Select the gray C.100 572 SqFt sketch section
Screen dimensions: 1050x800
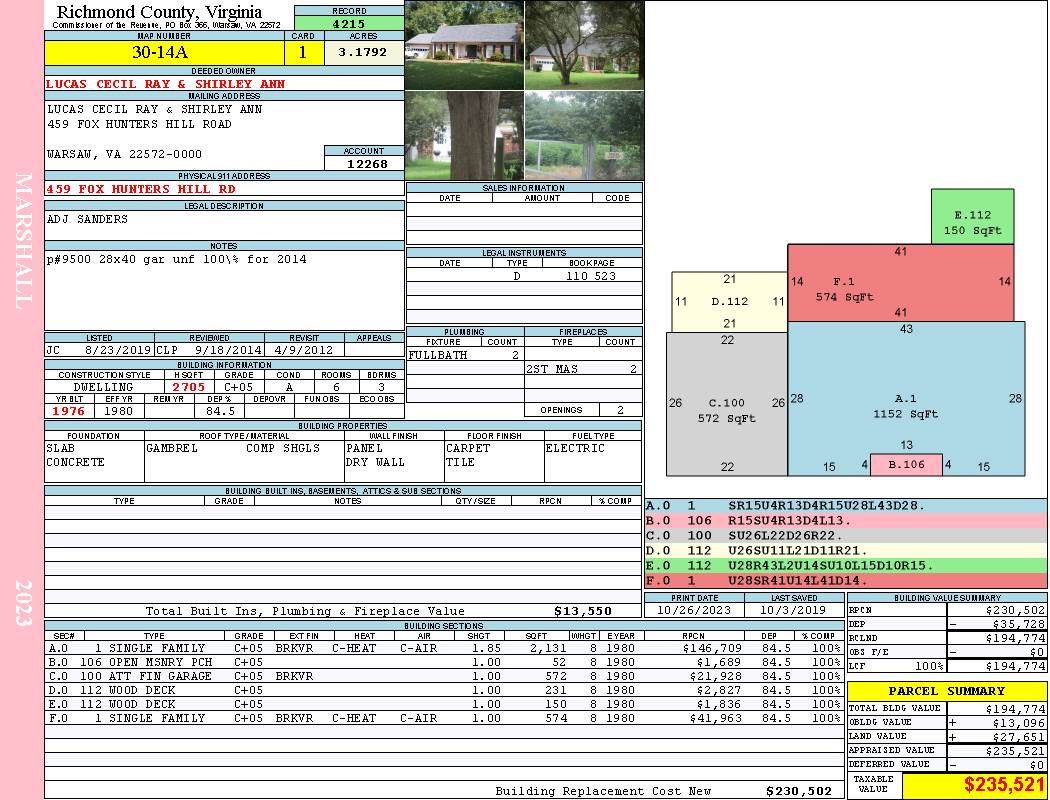point(727,404)
